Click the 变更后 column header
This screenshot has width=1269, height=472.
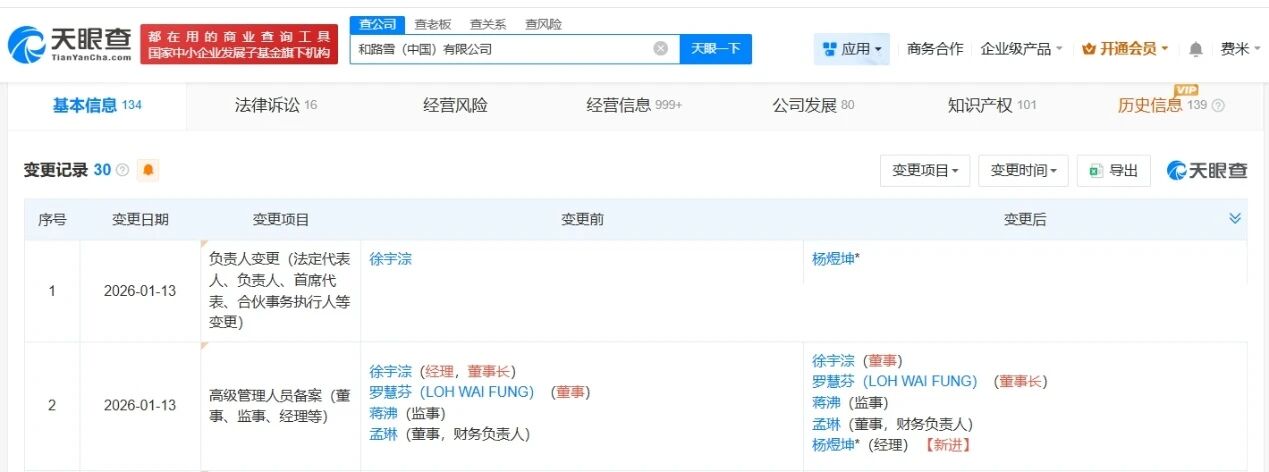click(1025, 219)
